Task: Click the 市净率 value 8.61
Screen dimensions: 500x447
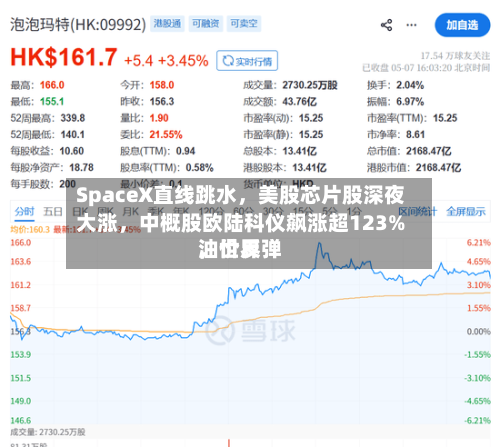Action: (x=415, y=134)
